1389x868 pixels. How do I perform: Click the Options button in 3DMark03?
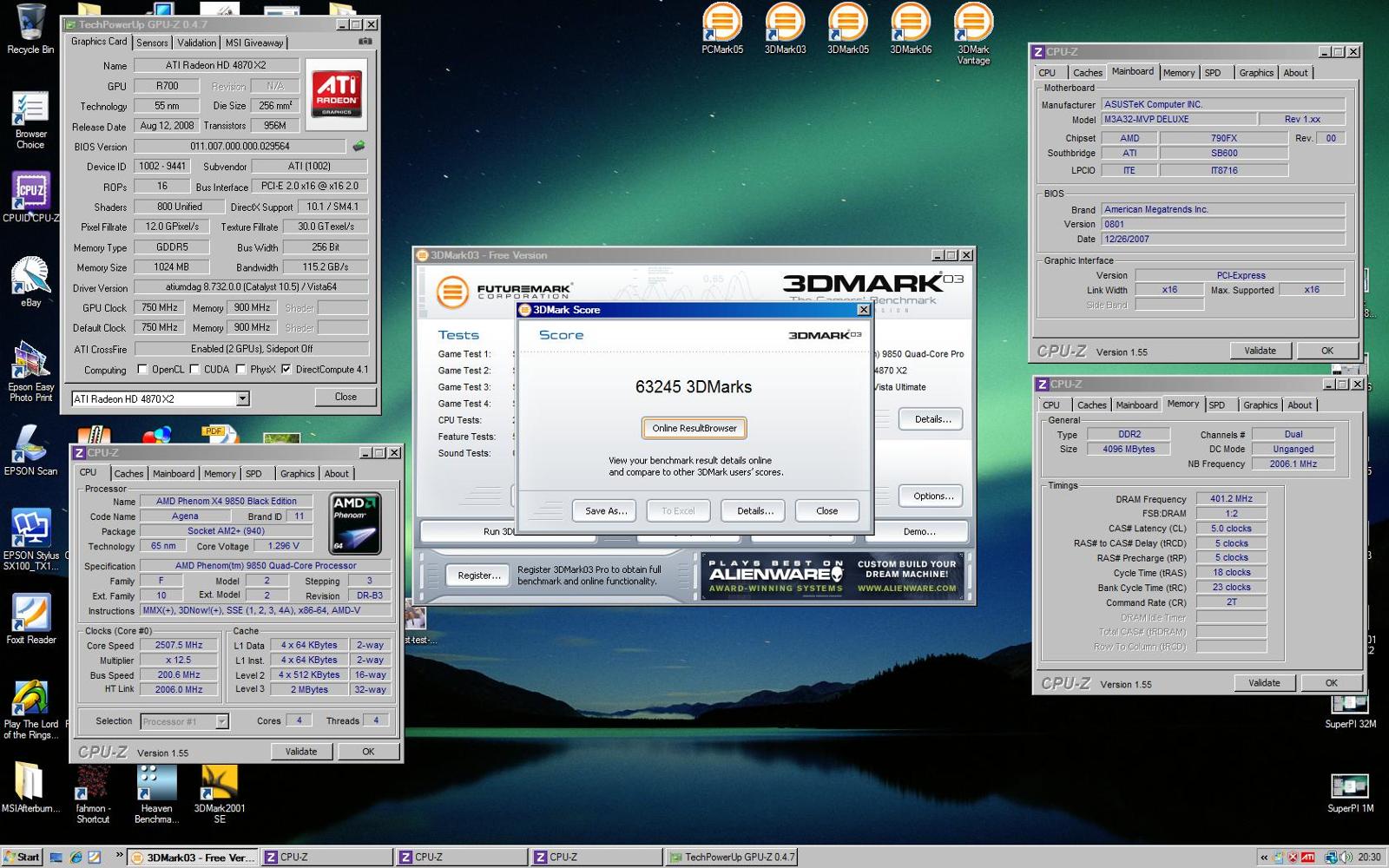(x=932, y=496)
